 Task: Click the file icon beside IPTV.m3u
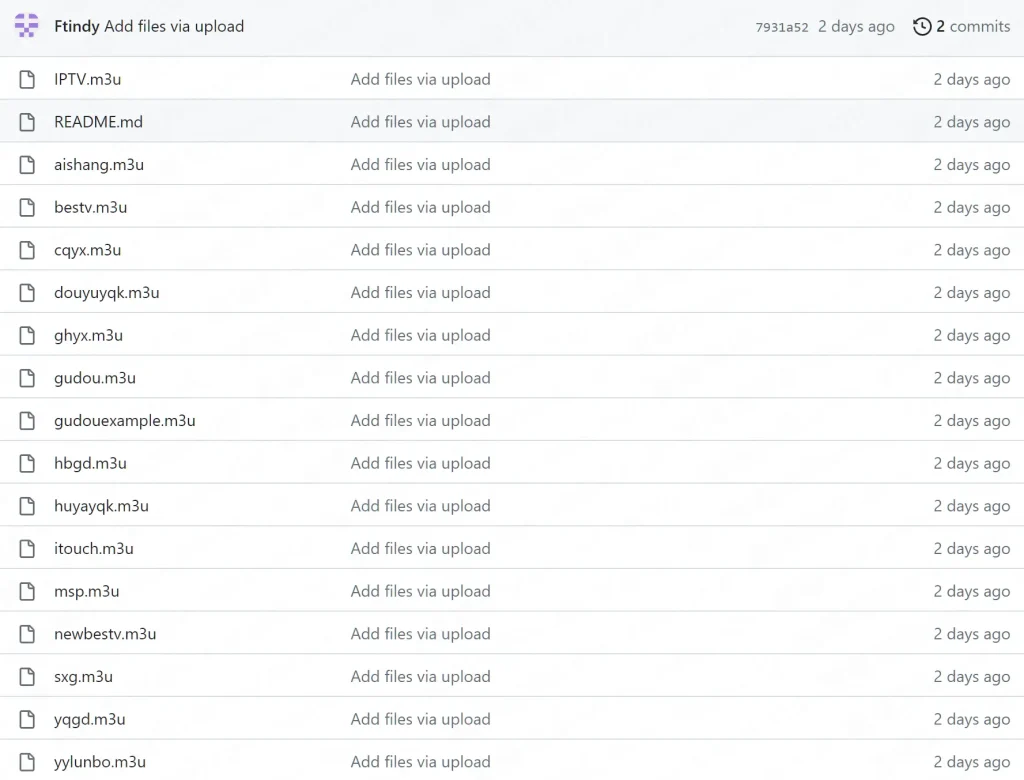27,79
